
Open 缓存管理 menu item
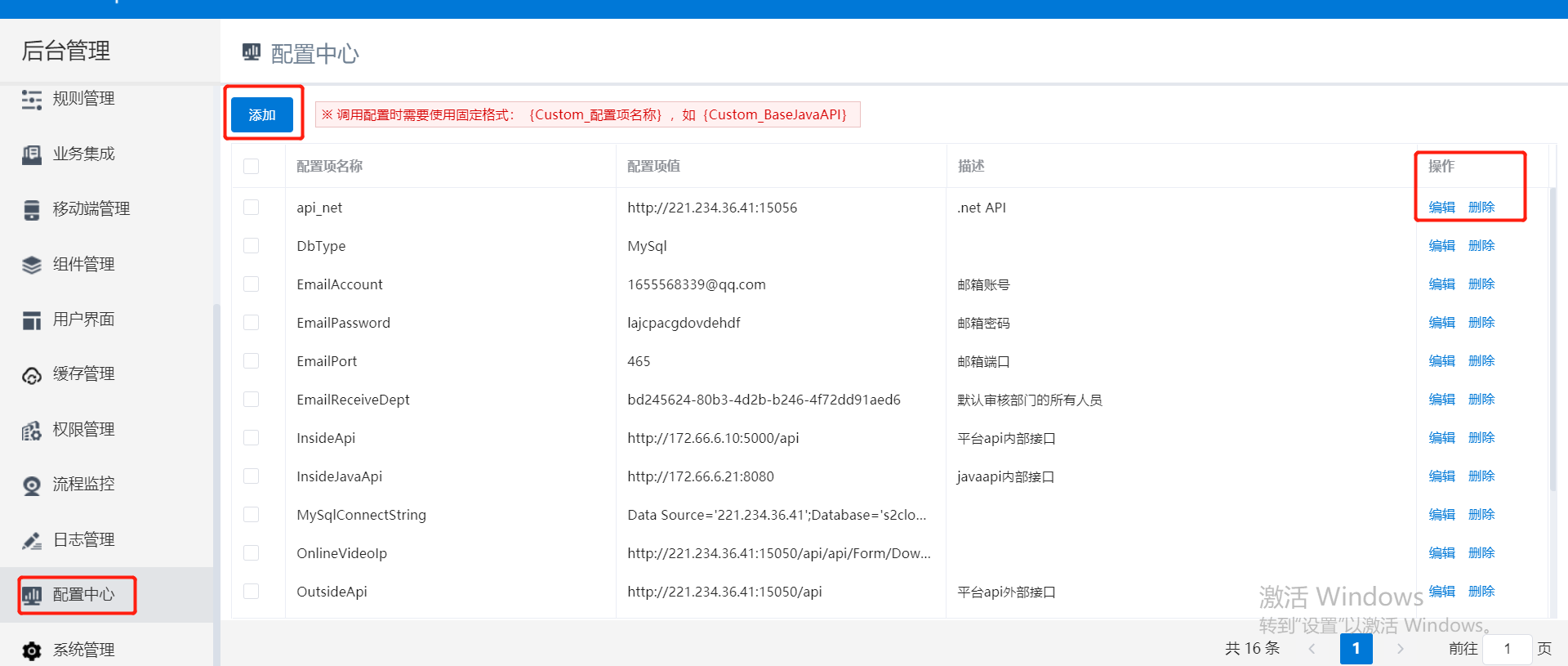(x=84, y=374)
